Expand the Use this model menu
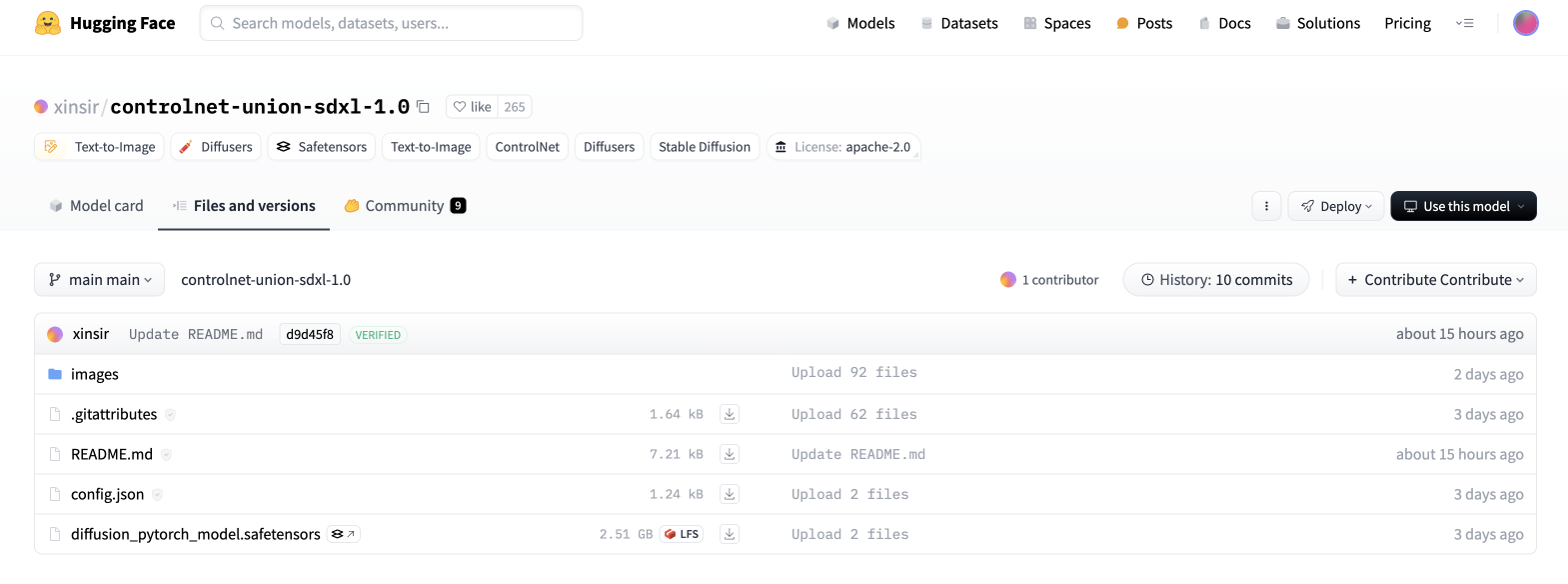1568x584 pixels. tap(1463, 206)
